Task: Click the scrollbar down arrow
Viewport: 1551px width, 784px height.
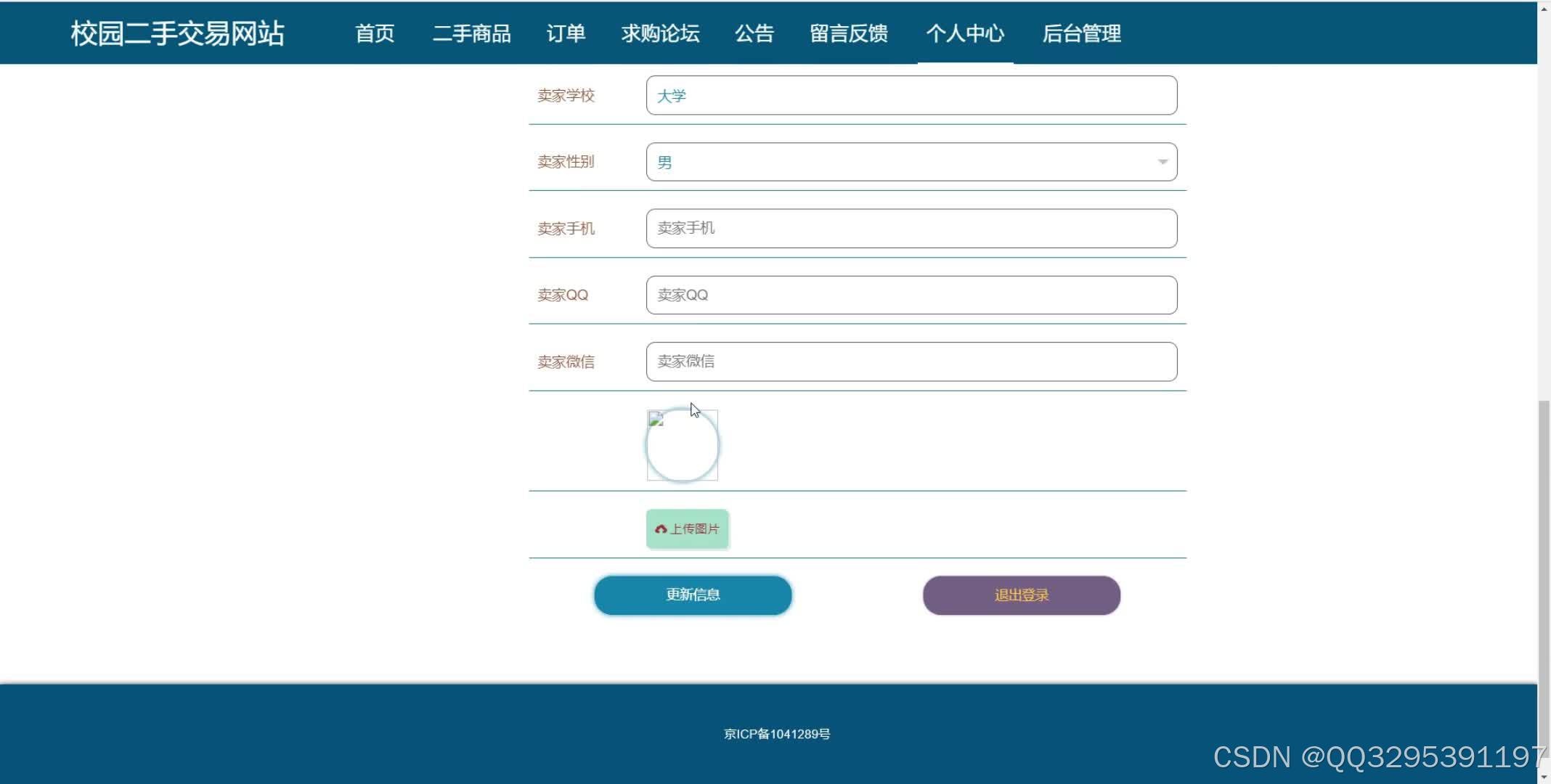Action: pyautogui.click(x=1544, y=777)
